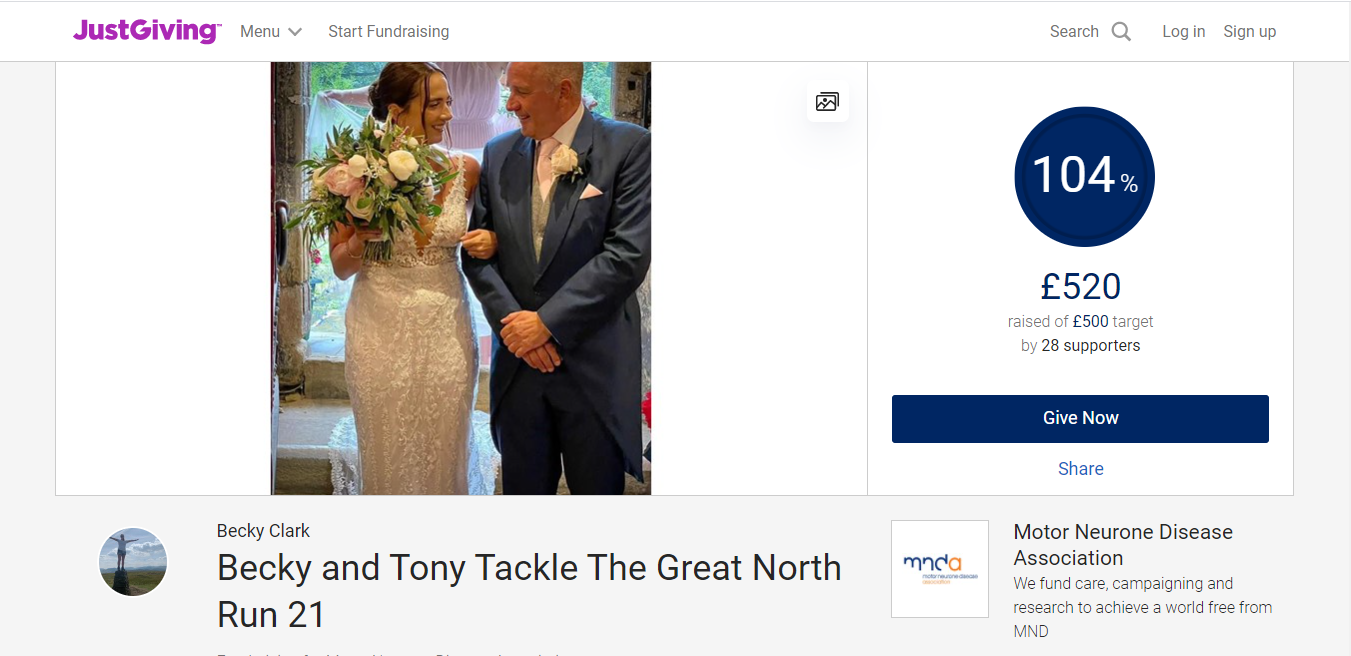Viewport: 1351px width, 656px height.
Task: View the wedding cover photo
Action: tap(461, 278)
